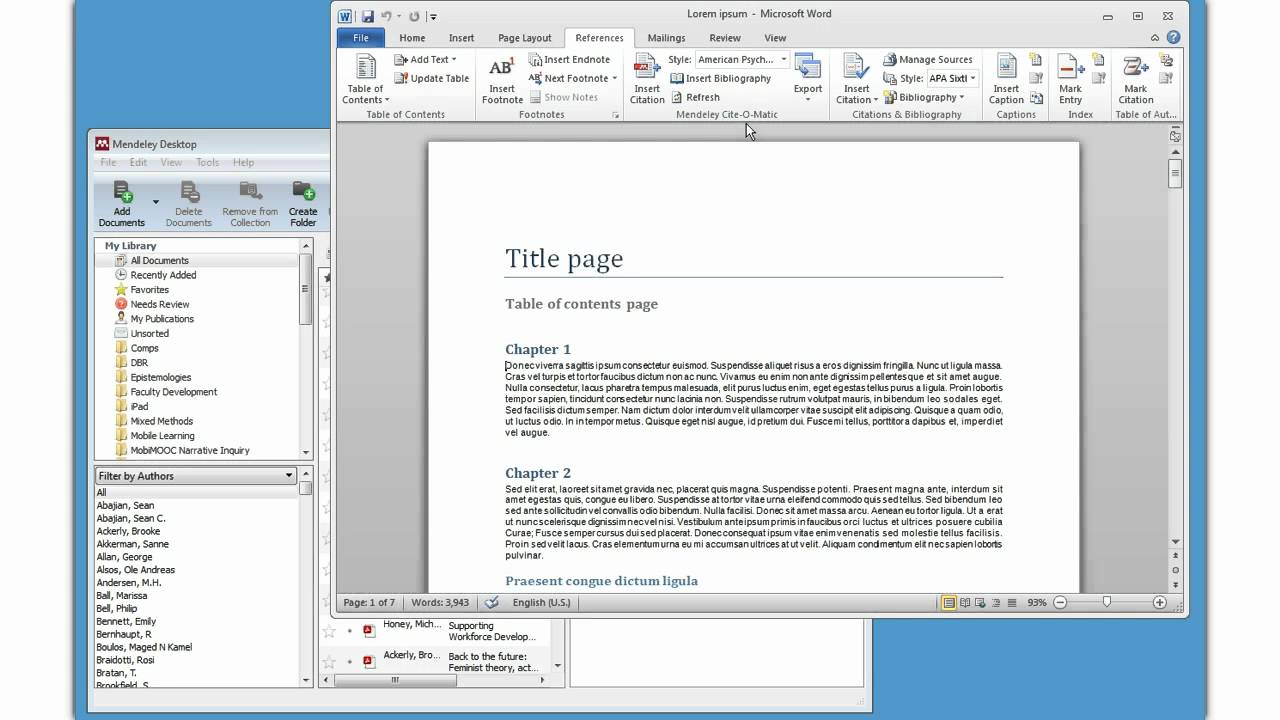Click Words: 3,943 in status bar
This screenshot has width=1280, height=720.
pos(440,603)
